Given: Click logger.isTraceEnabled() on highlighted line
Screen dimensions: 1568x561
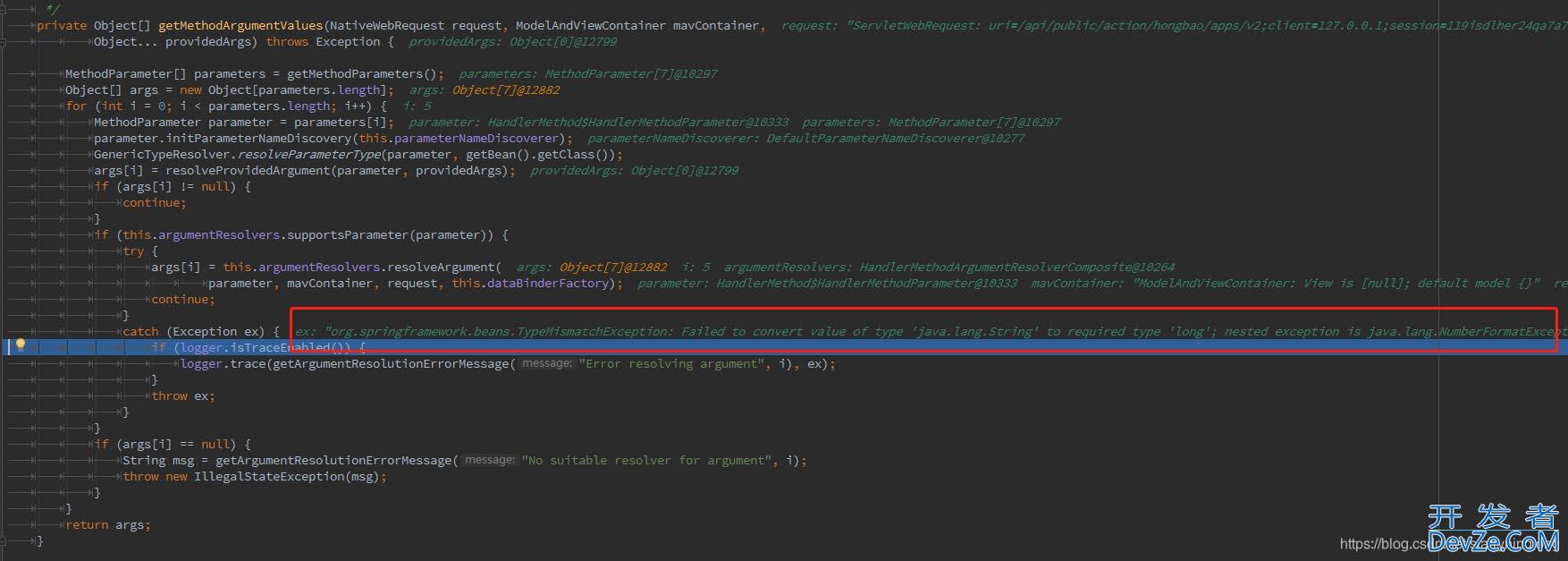Looking at the screenshot, I should (266, 348).
